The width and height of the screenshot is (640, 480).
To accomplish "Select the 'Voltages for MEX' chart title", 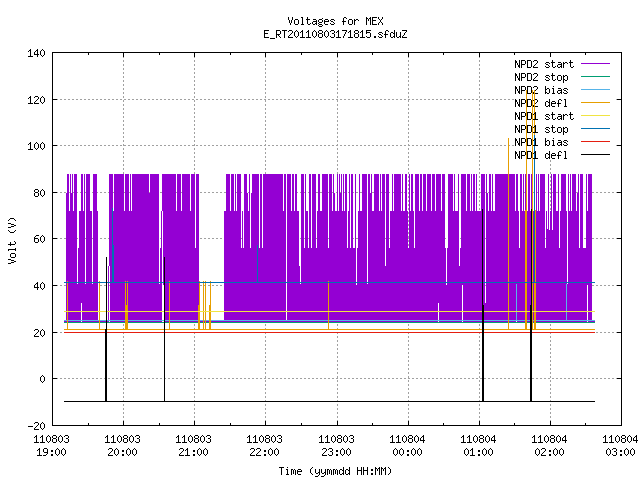I will coord(335,21).
